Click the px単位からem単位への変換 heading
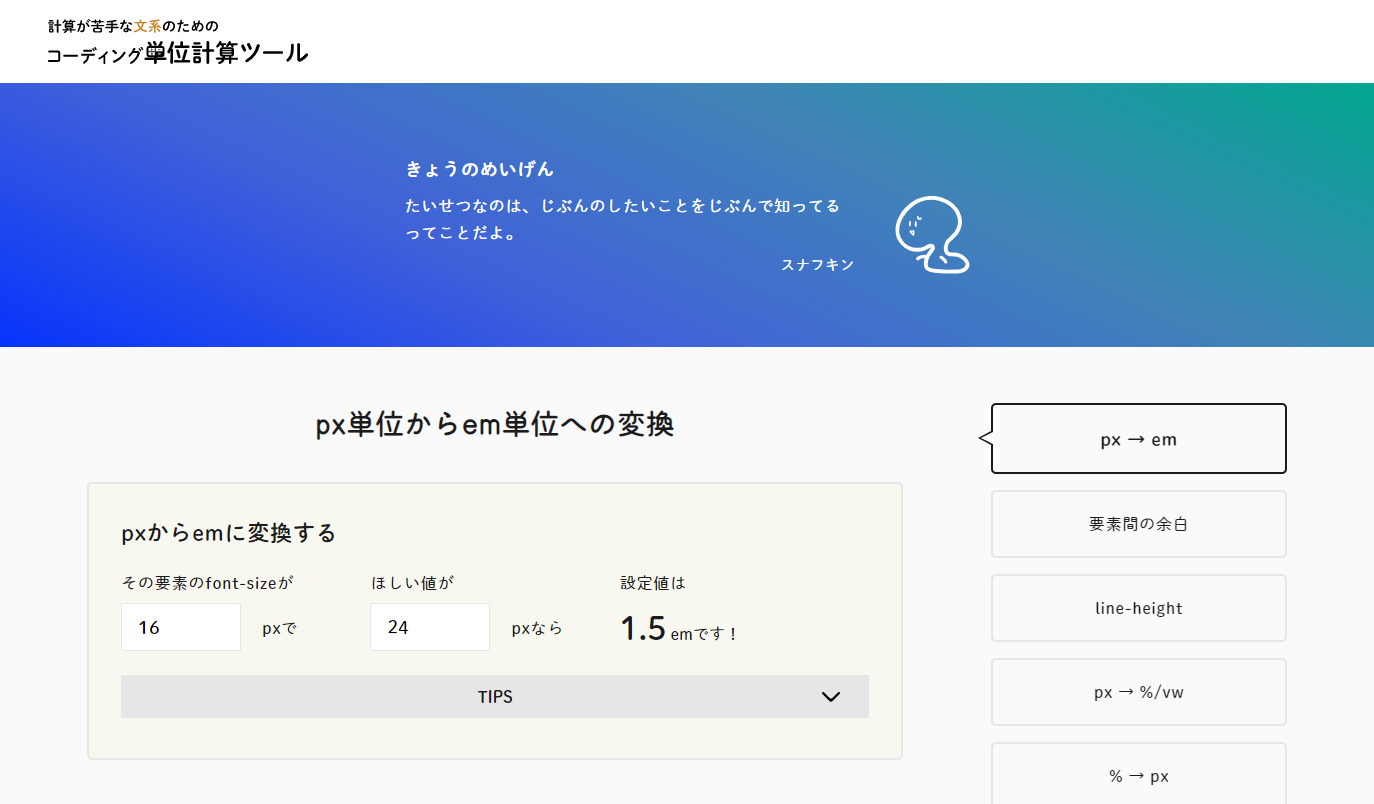The width and height of the screenshot is (1374, 804). tap(494, 425)
